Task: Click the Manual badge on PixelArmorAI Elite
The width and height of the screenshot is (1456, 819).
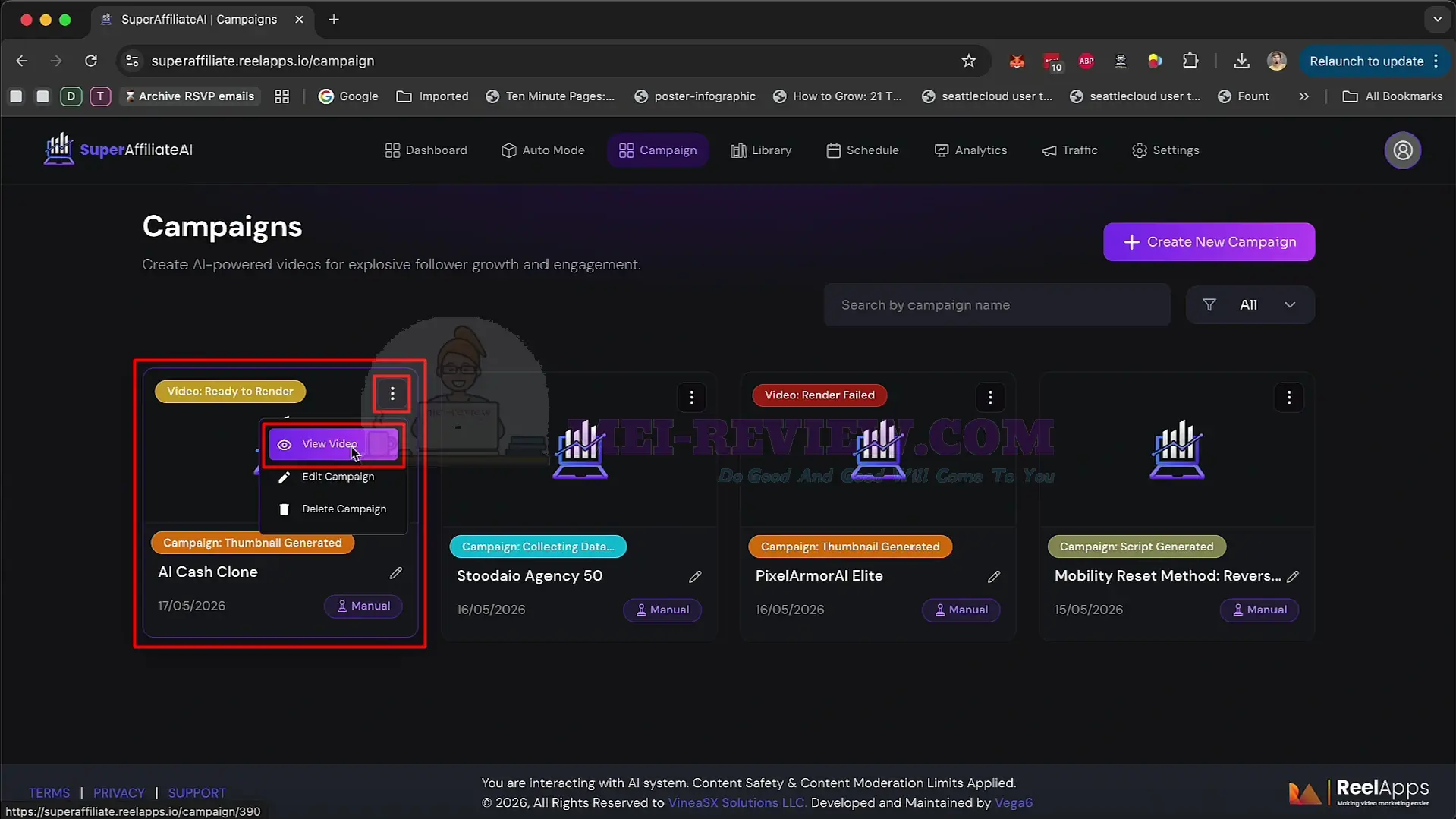Action: (961, 610)
